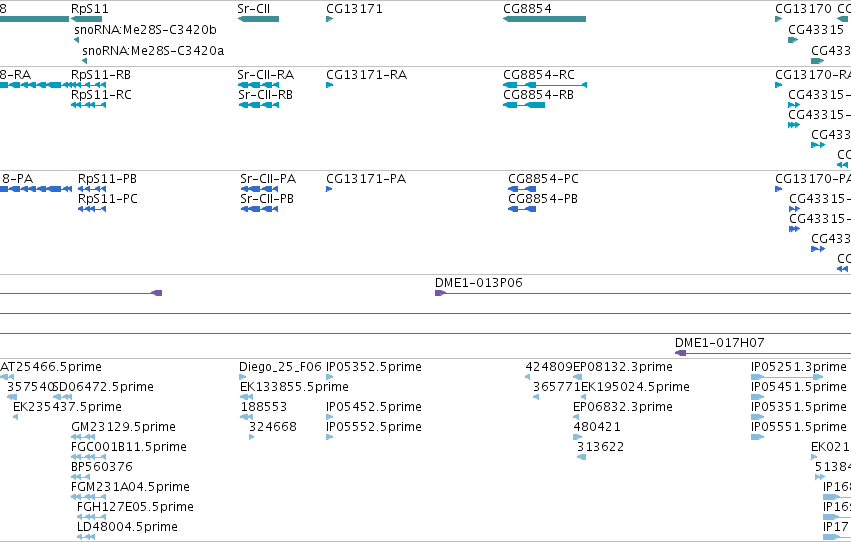Click EST entry 313622

pyautogui.click(x=600, y=448)
